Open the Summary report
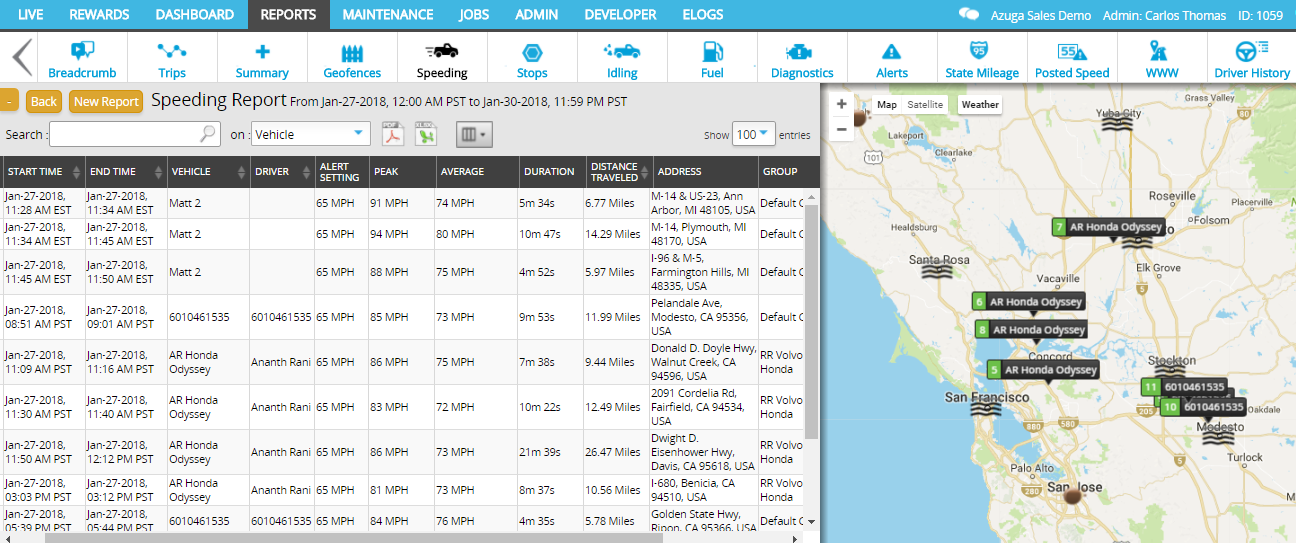Screen dimensions: 1296x543 pos(262,59)
